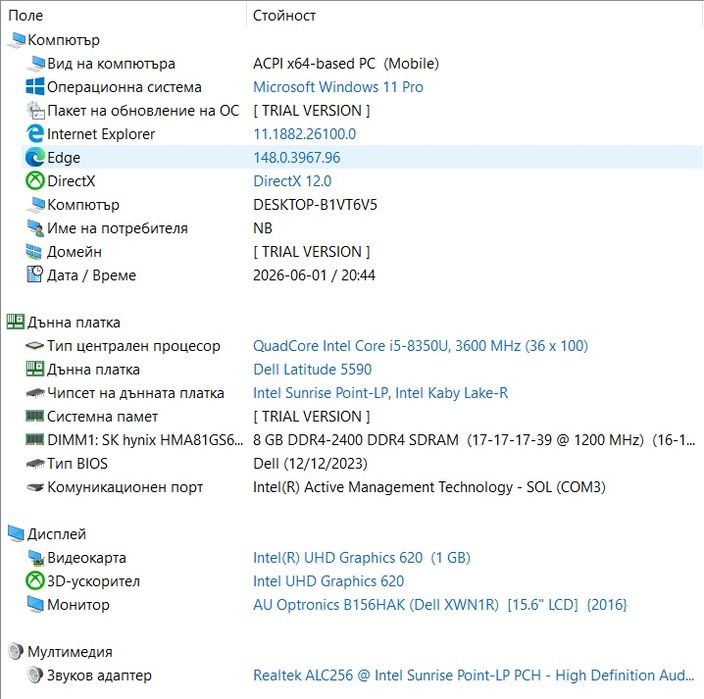Click the Internet Explorer icon
Viewport: 704px width, 699px height.
[35, 134]
